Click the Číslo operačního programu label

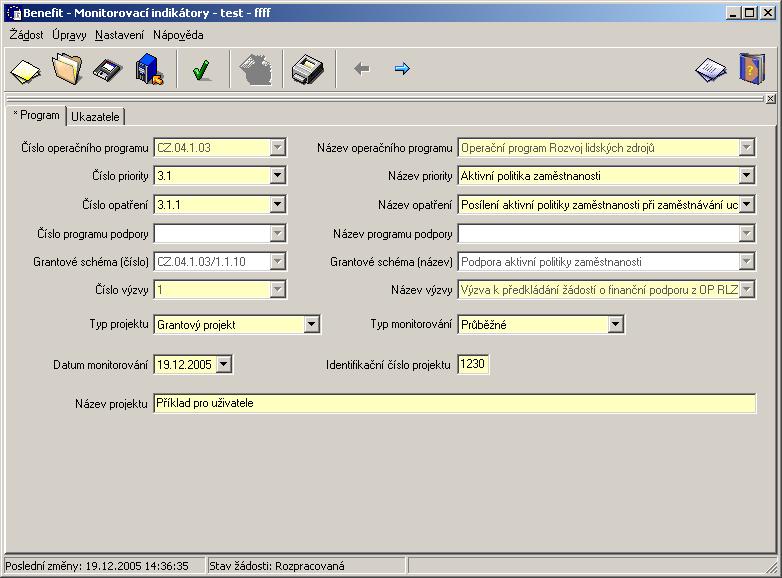pos(85,148)
